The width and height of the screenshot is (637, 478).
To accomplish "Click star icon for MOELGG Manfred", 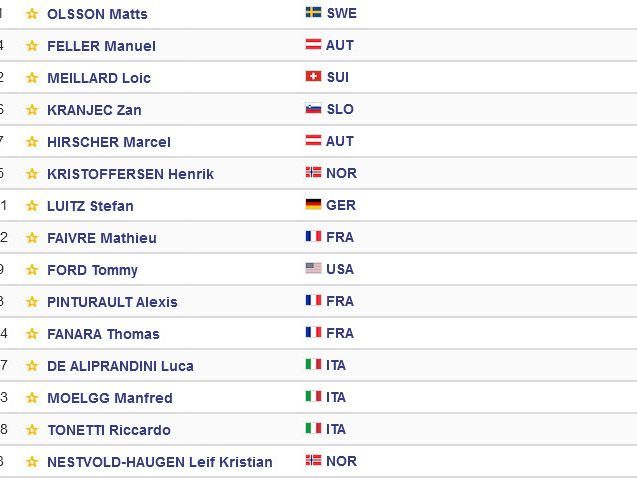I will (x=32, y=398).
